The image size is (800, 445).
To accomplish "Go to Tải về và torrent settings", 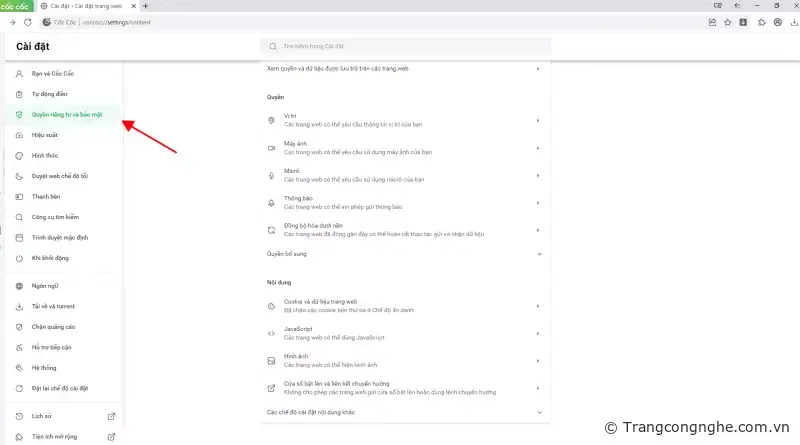I will coord(54,306).
